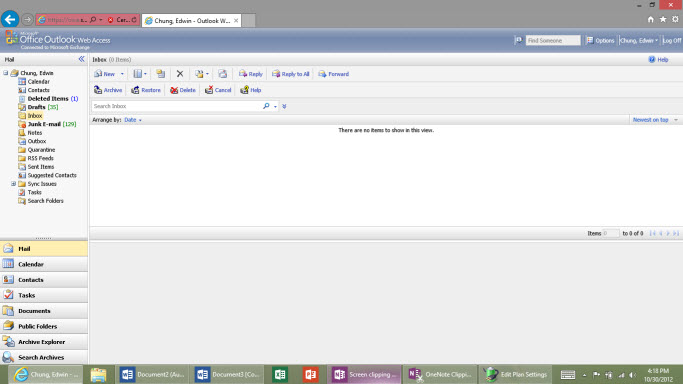Toggle the Newest on top sort order
Screen dimensions: 683x384
(650, 120)
